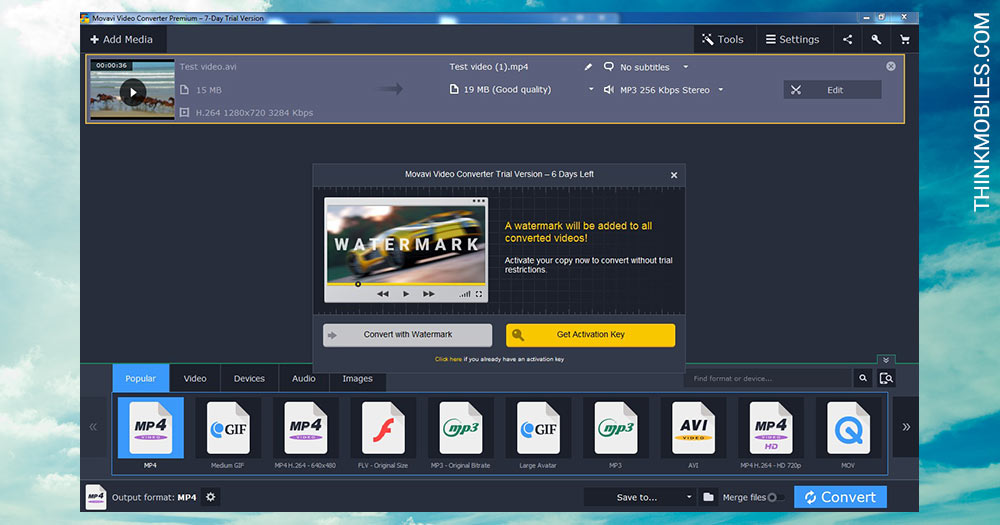Click rewind in watermark preview player
This screenshot has height=525, width=1000.
383,294
